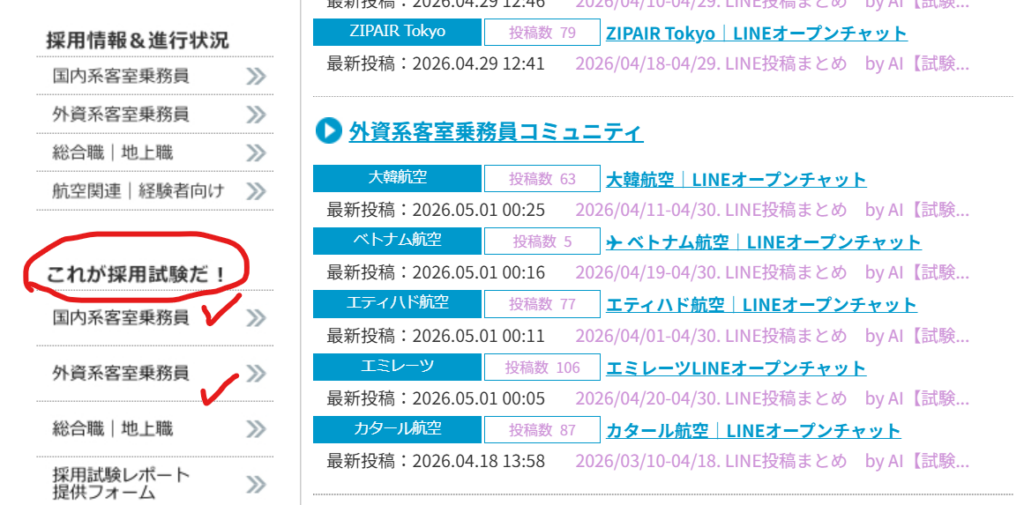
Task: Open ZIPAIR Tokyo｜LINEオープンチャット link
Action: click(x=756, y=33)
